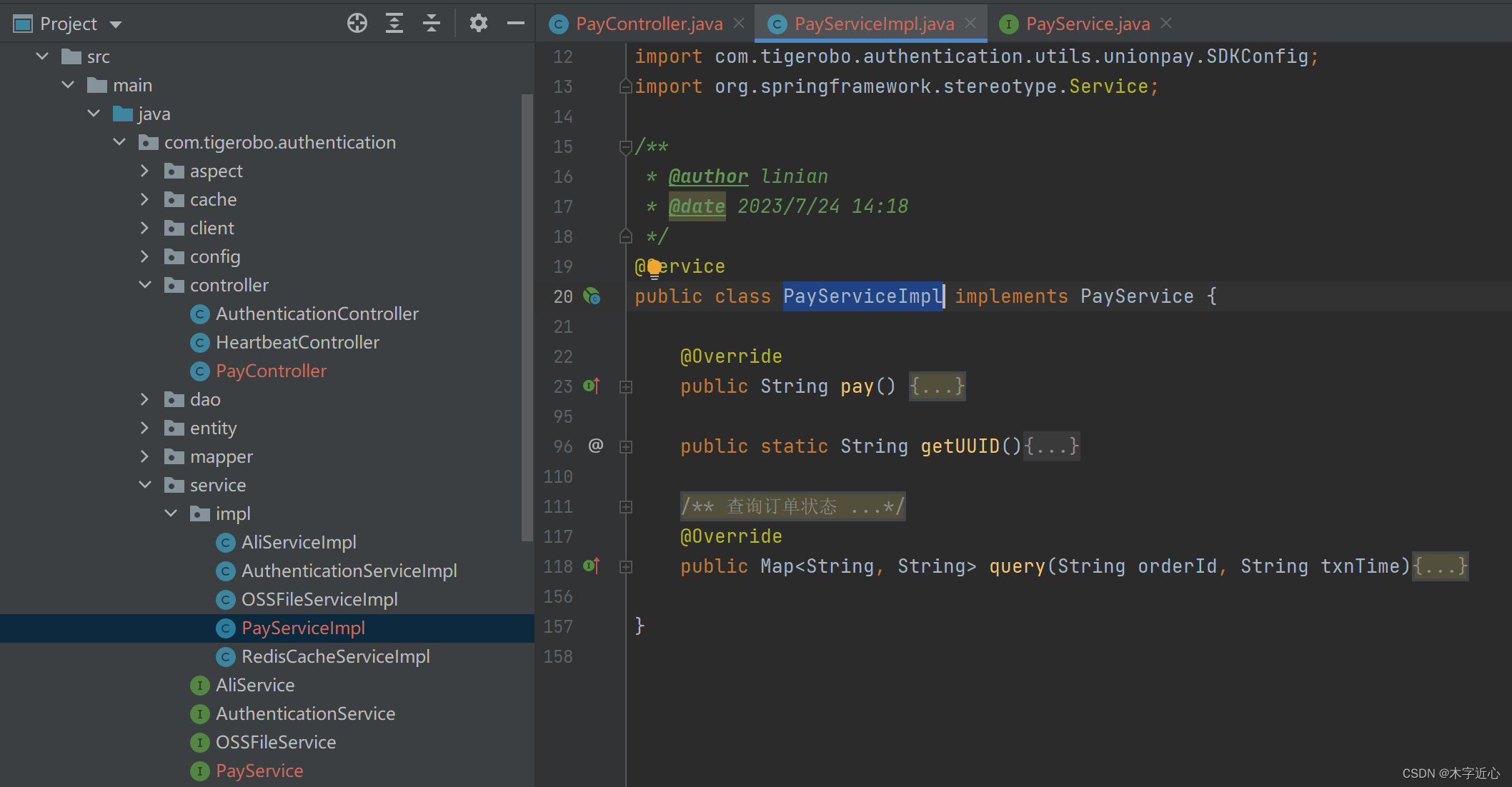The image size is (1512, 787).
Task: Open Project panel settings gear
Action: (x=478, y=24)
